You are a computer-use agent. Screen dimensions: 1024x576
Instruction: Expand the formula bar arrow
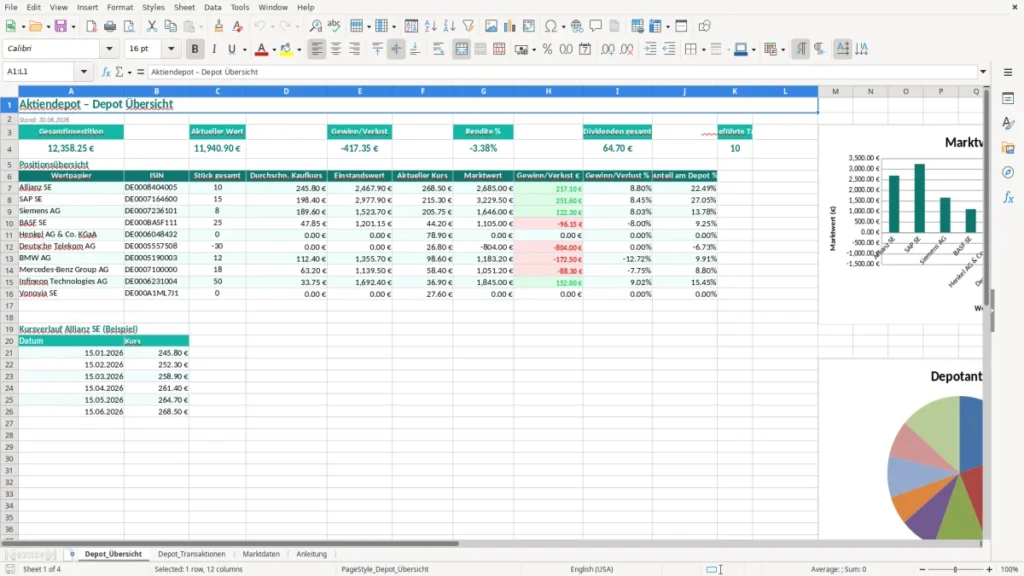(x=983, y=72)
